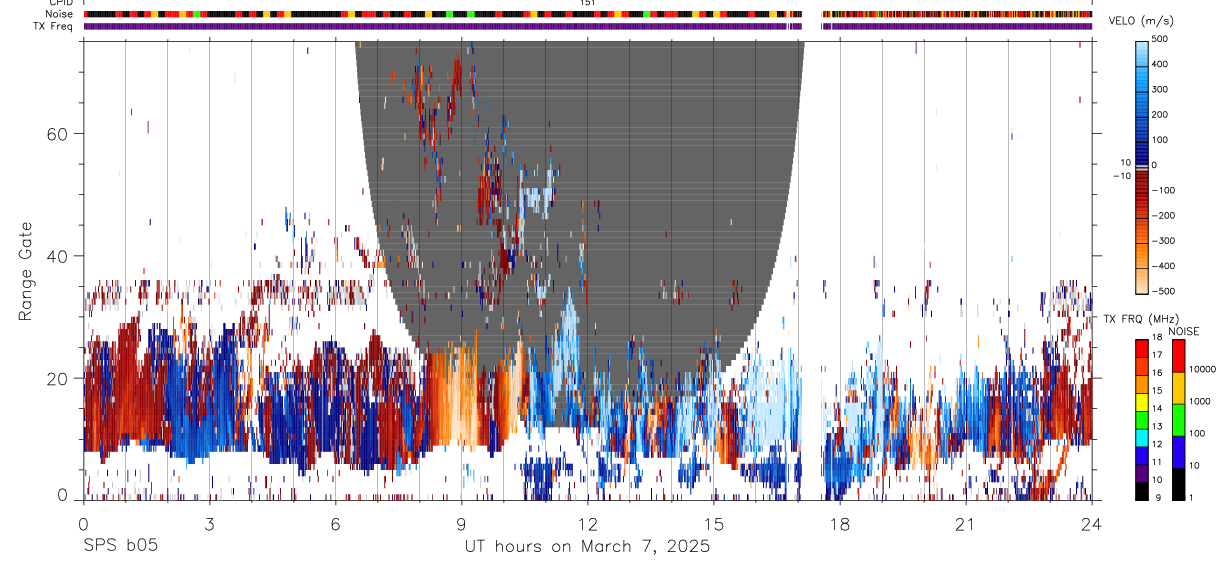Click the 6 tick on UT hours axis
This screenshot has width=1228, height=567.
click(x=335, y=522)
